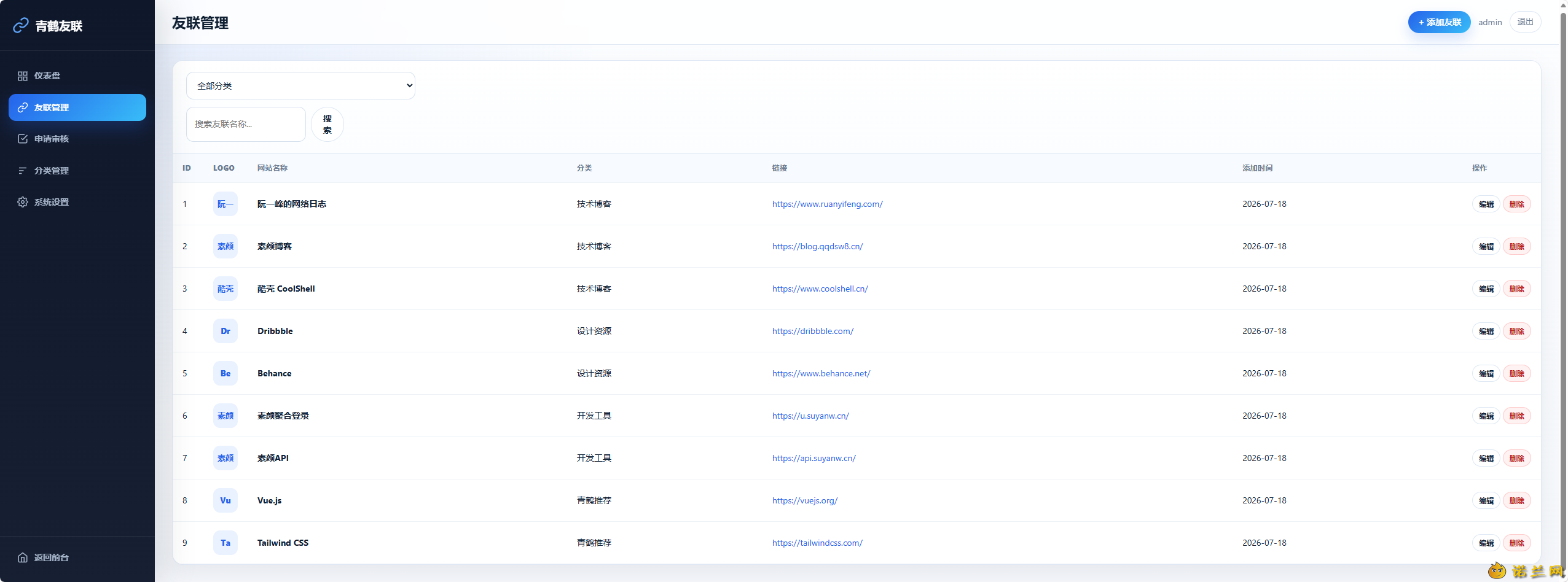
Task: Open the ruanyifeng.com link
Action: tap(827, 204)
